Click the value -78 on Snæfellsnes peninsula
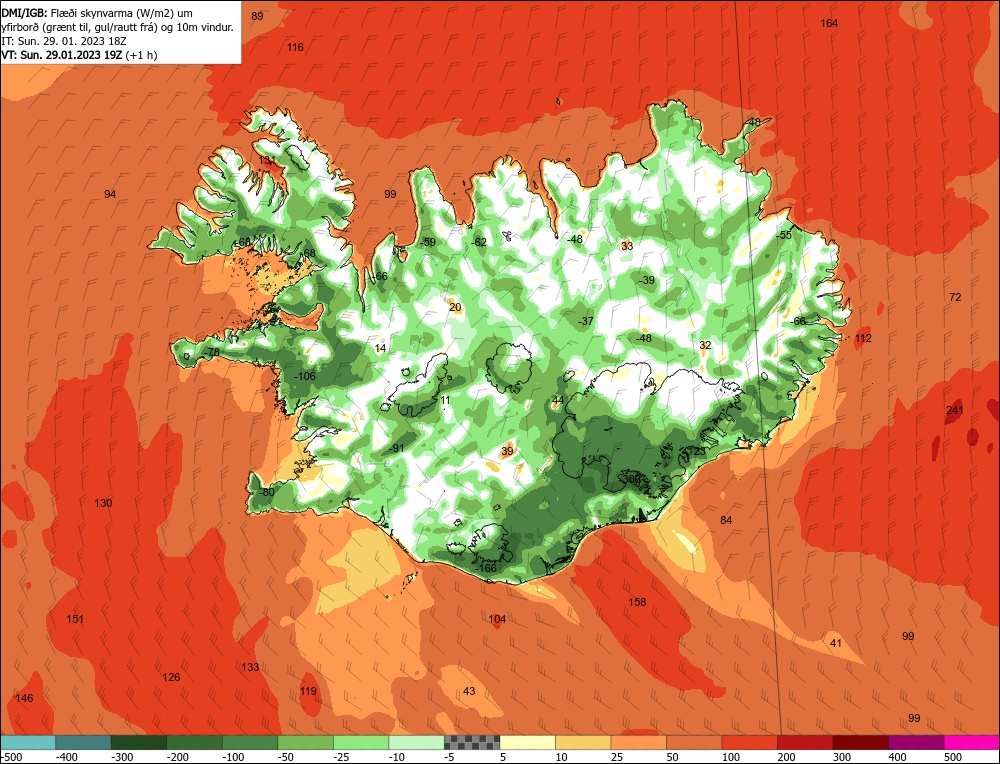 click(x=211, y=352)
